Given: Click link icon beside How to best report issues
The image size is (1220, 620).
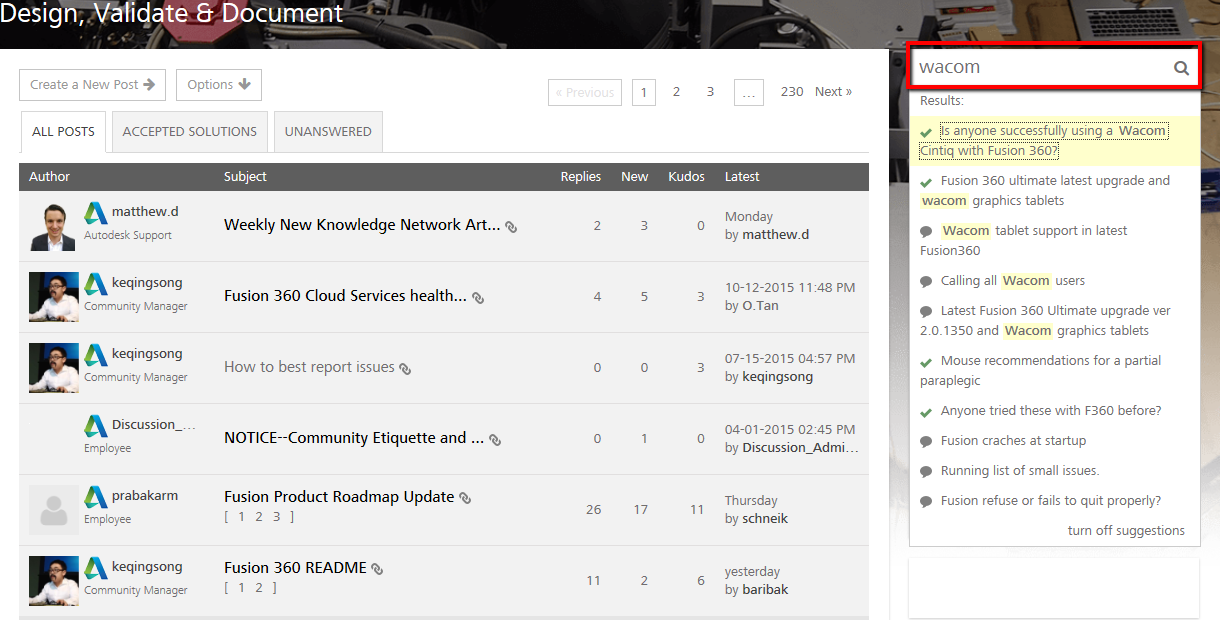Looking at the screenshot, I should (x=405, y=369).
